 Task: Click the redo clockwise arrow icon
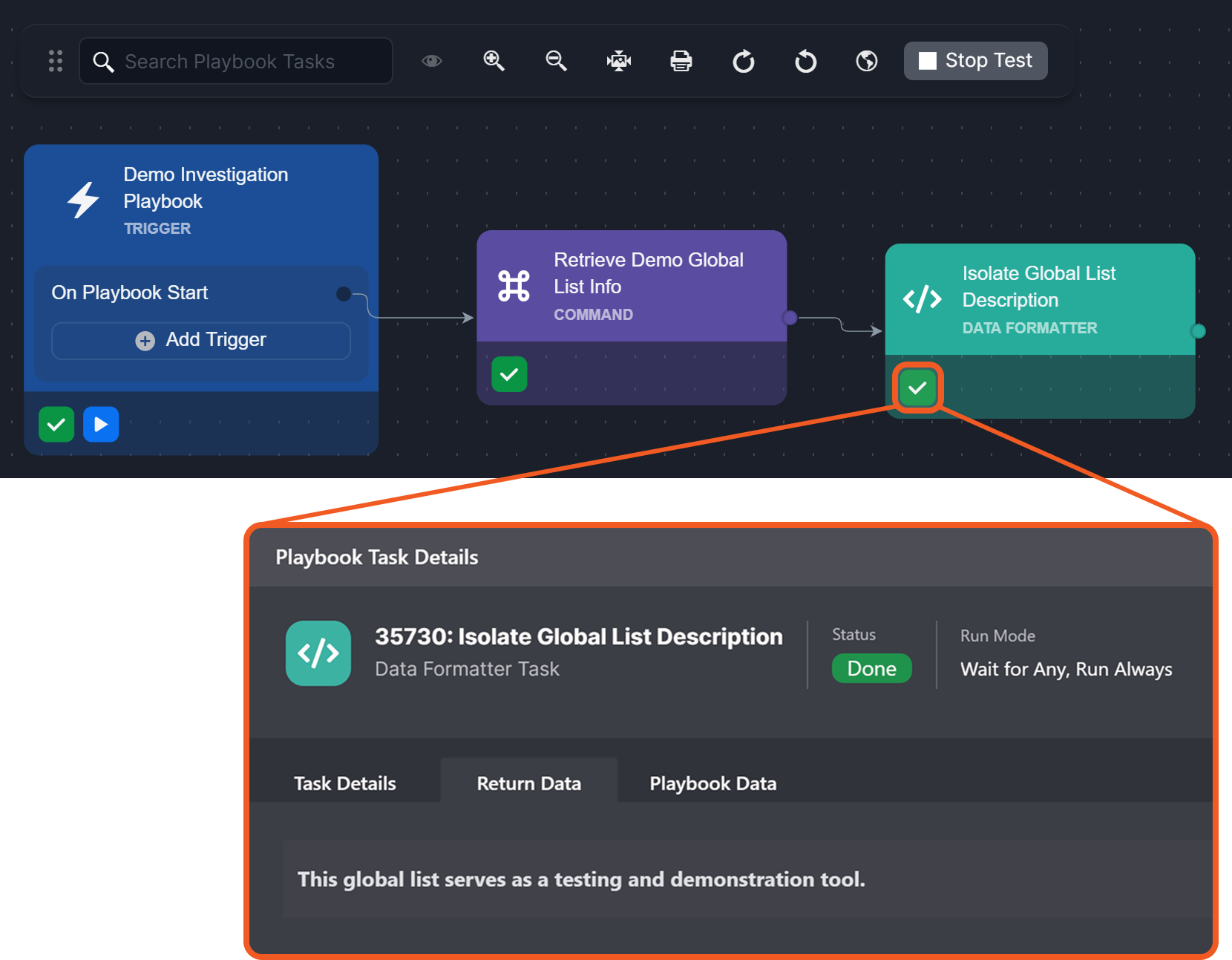point(743,61)
